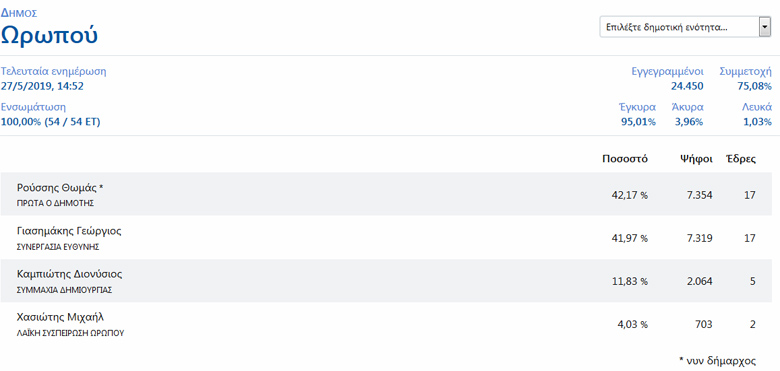Viewport: 780px width, 371px height.
Task: Open the δημοτική ενότητα dropdown arrow
Action: point(765,27)
